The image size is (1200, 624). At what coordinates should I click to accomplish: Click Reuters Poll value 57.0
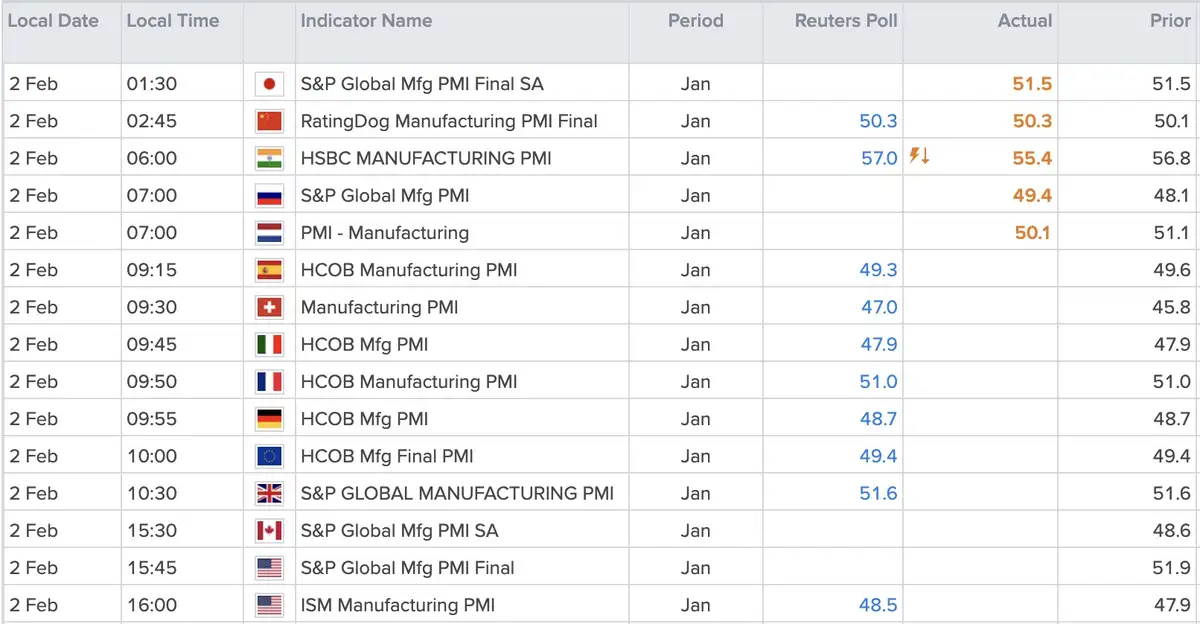tap(879, 158)
